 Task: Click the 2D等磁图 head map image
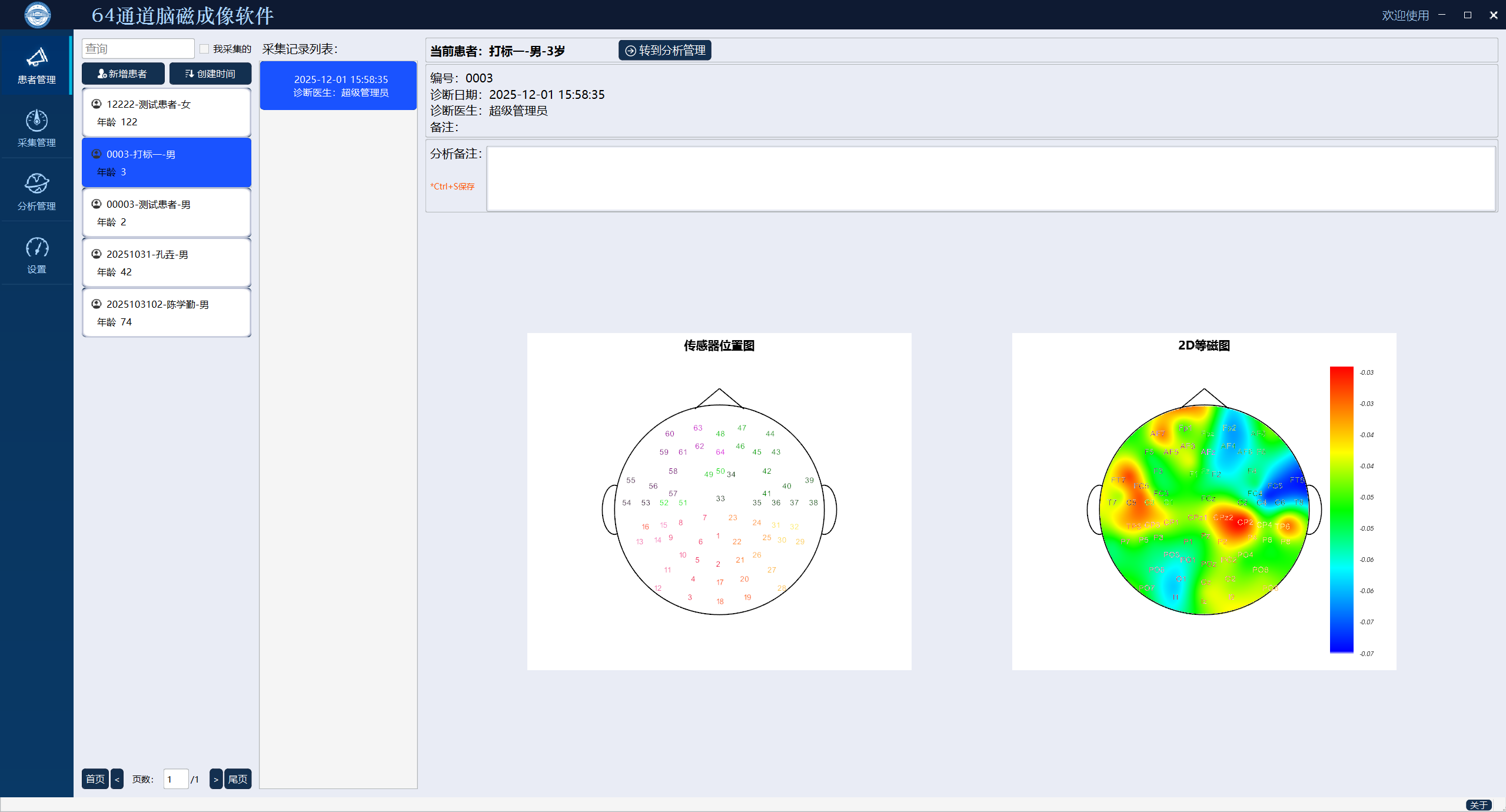(x=1204, y=501)
